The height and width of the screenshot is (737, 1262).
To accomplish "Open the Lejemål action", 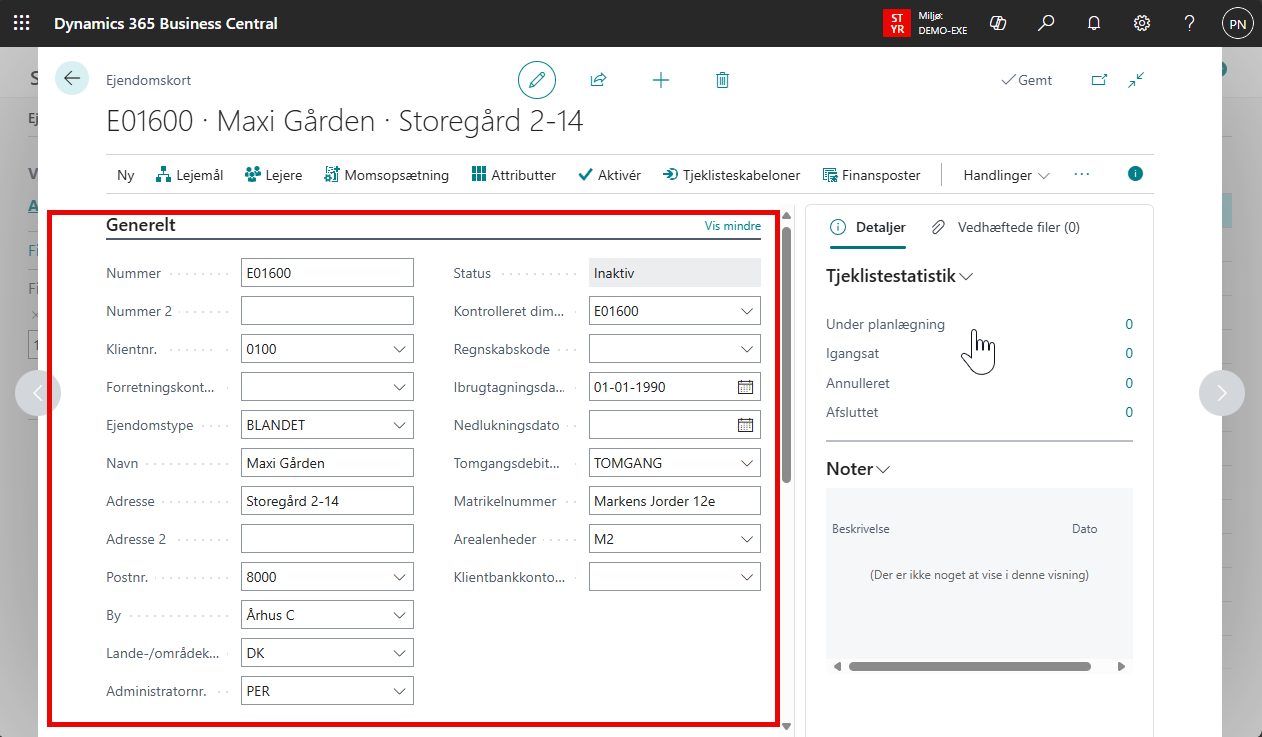I will point(189,175).
